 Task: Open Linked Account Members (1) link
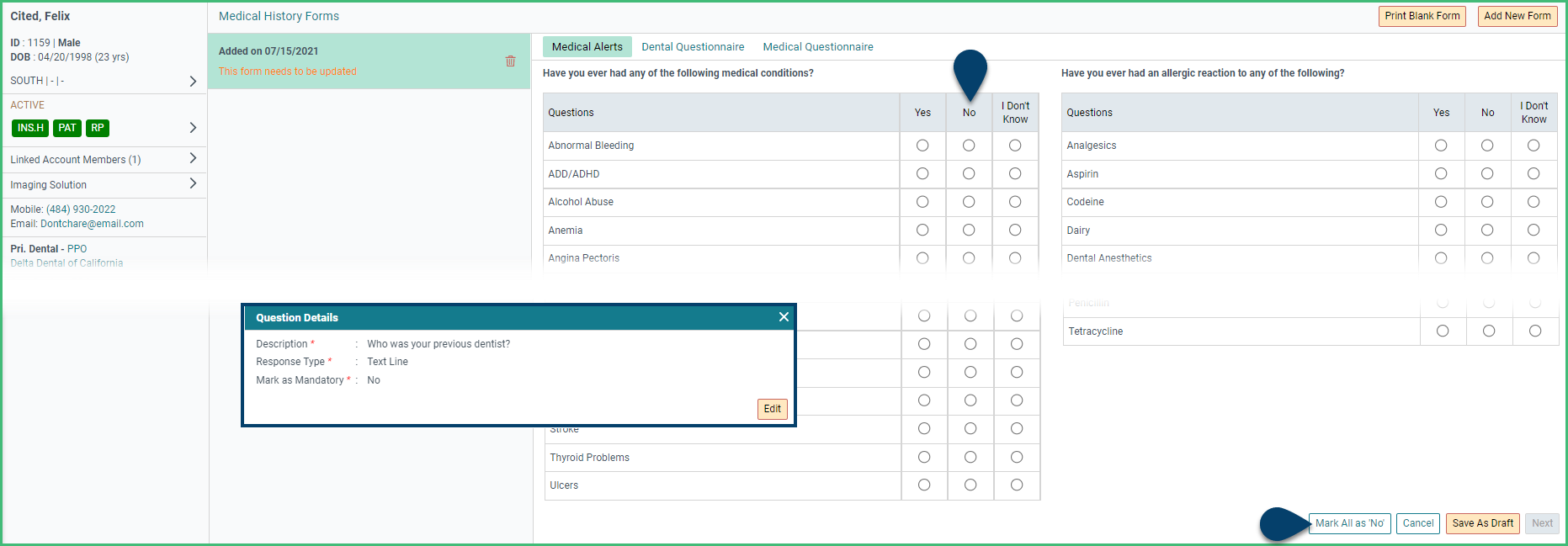pyautogui.click(x=76, y=160)
